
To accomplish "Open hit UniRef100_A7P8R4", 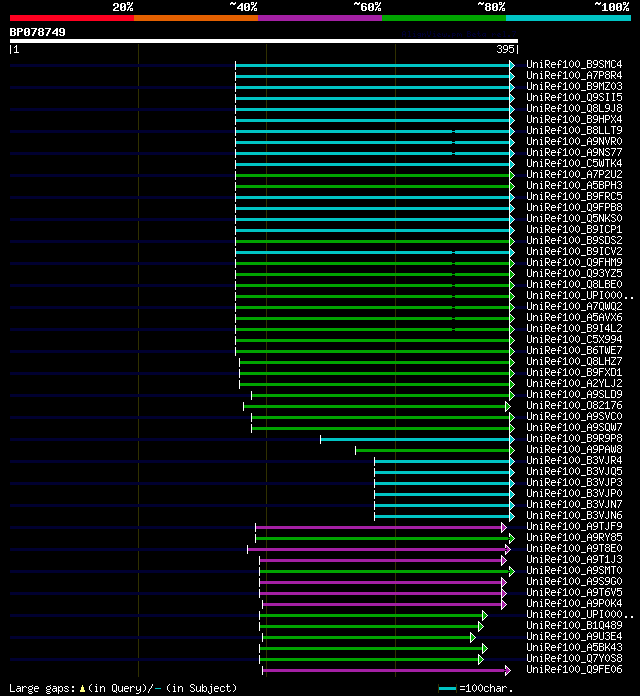I will point(574,75).
